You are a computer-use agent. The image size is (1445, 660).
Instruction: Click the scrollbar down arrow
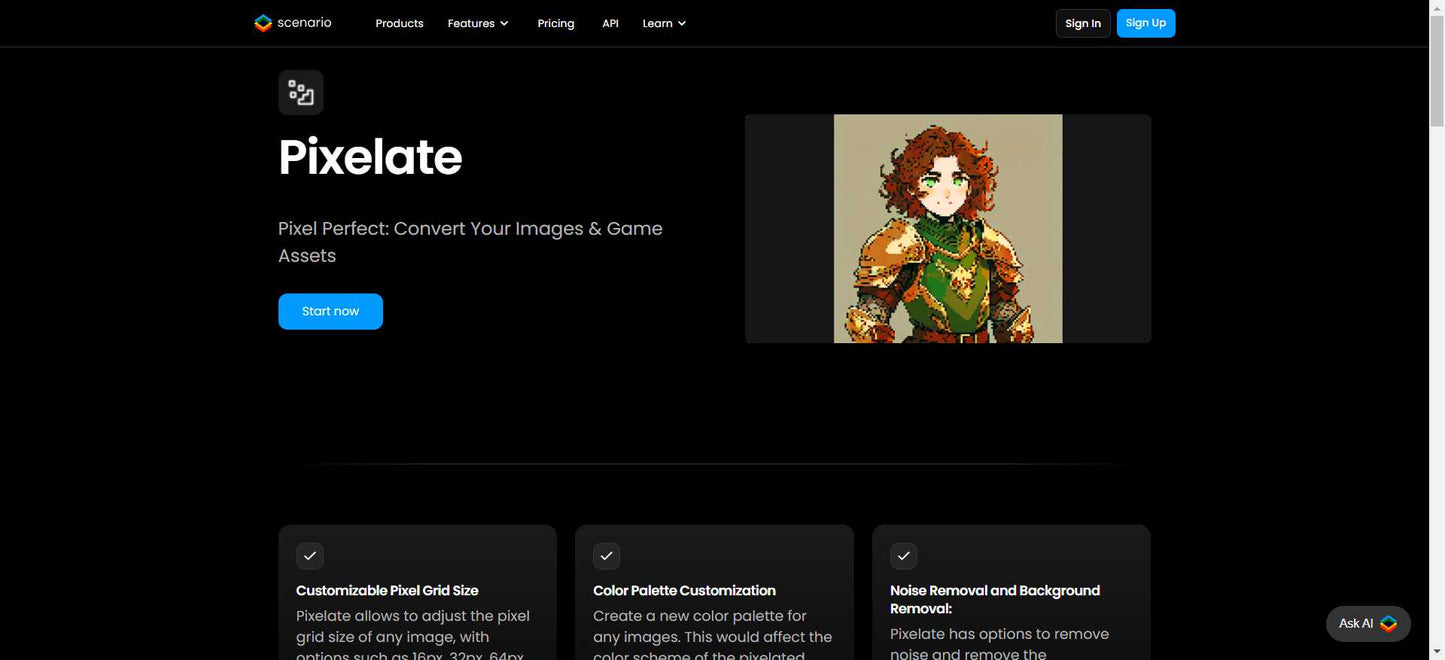coord(1437,653)
